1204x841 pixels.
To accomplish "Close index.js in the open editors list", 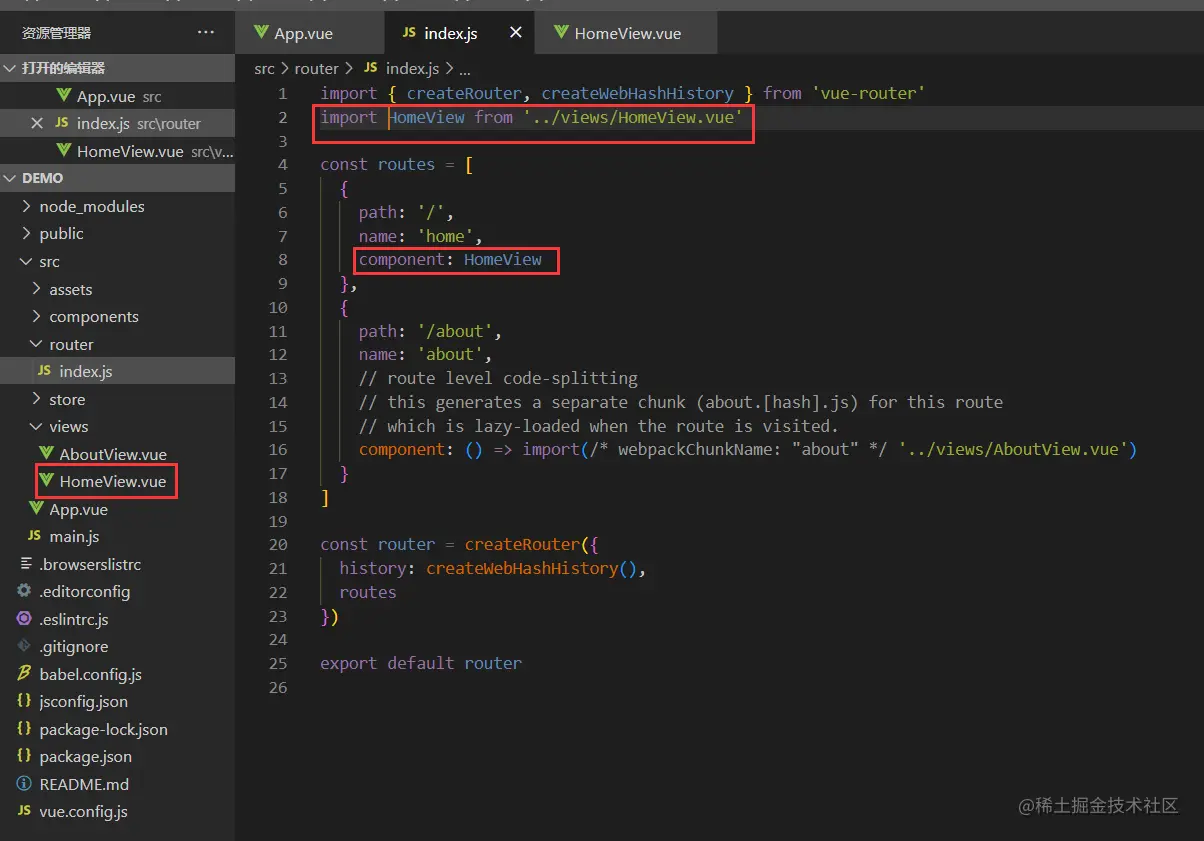I will click(x=37, y=124).
